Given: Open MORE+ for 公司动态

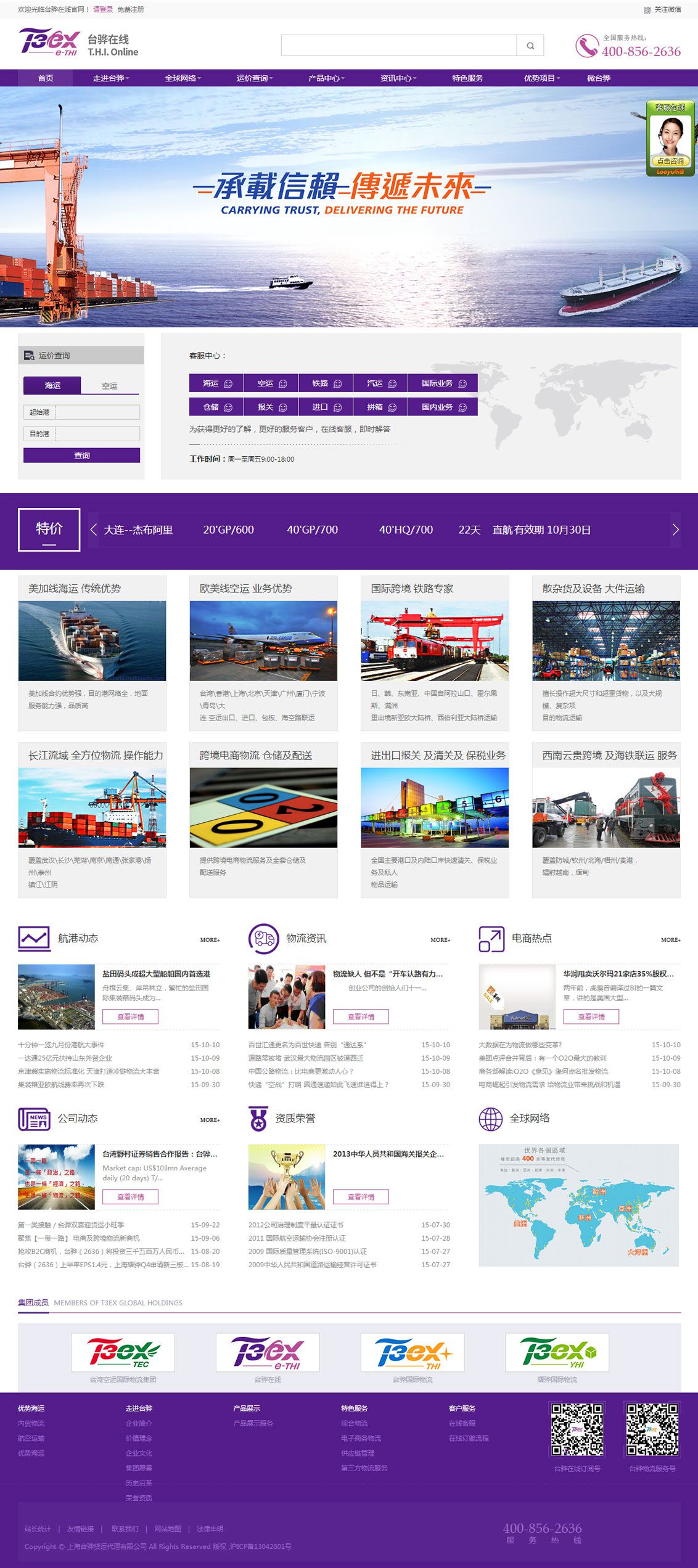Looking at the screenshot, I should [x=210, y=1120].
